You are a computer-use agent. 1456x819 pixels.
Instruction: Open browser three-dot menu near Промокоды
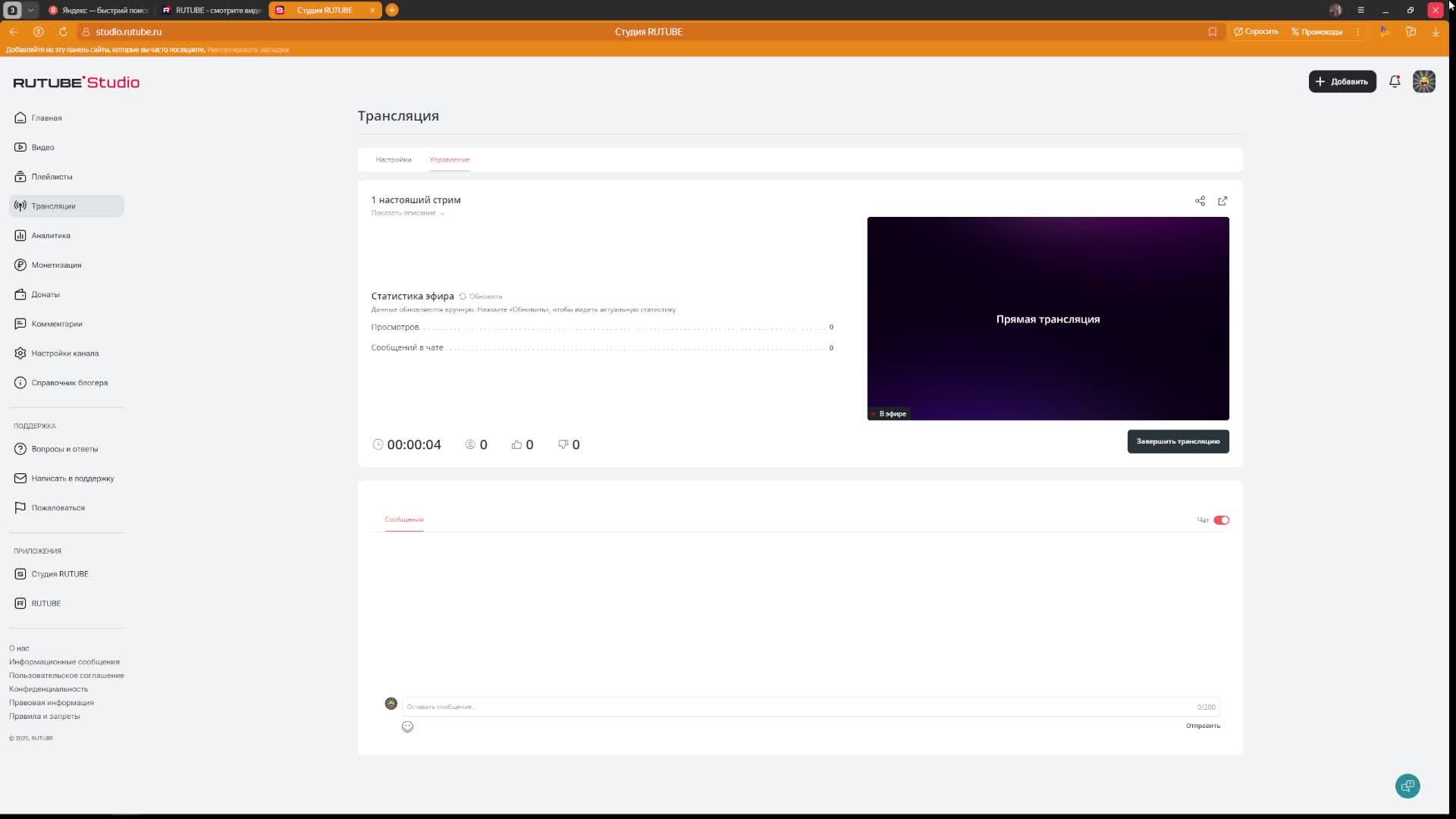pos(1358,32)
